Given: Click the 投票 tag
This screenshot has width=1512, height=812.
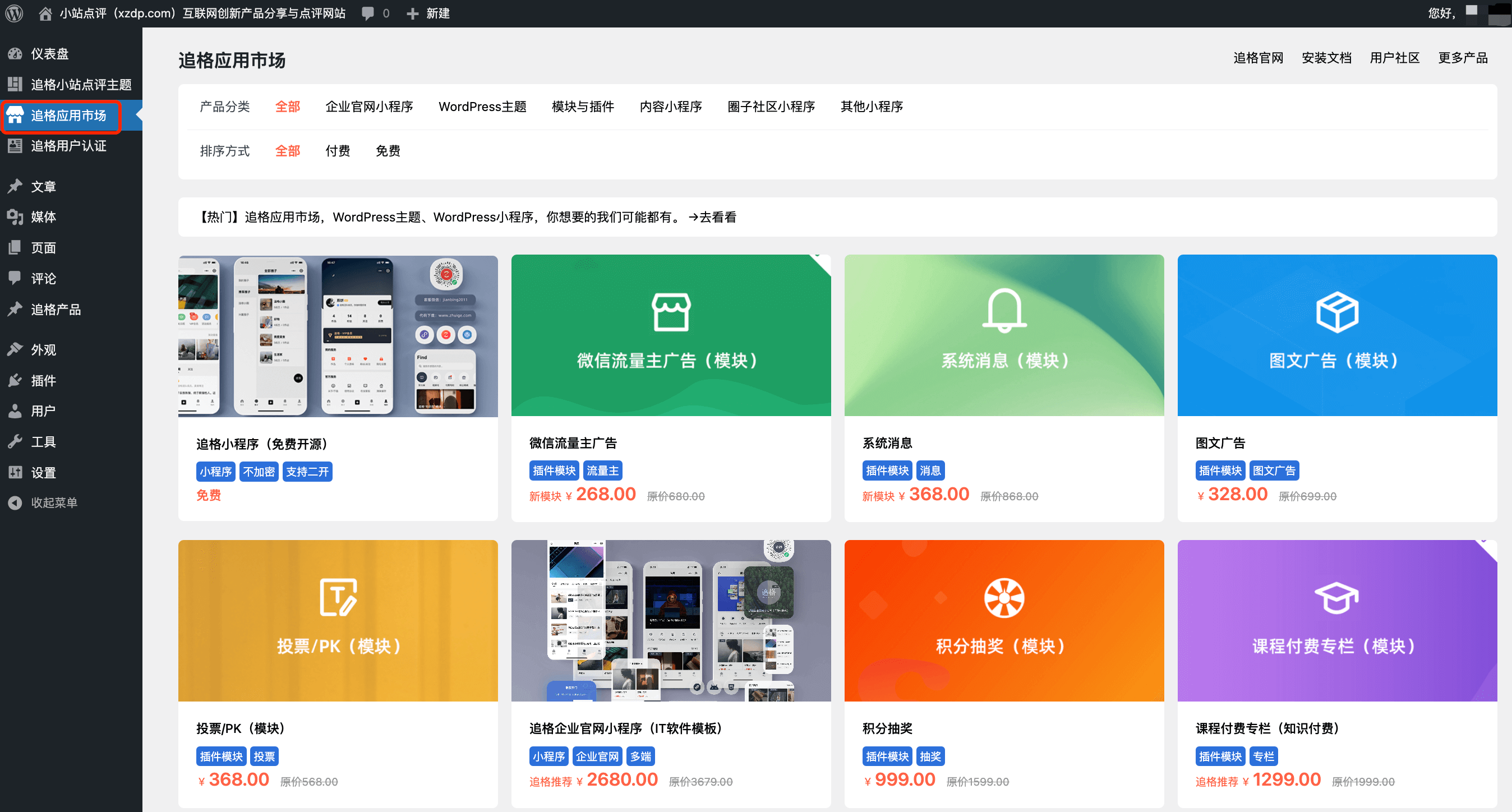Looking at the screenshot, I should (x=264, y=756).
